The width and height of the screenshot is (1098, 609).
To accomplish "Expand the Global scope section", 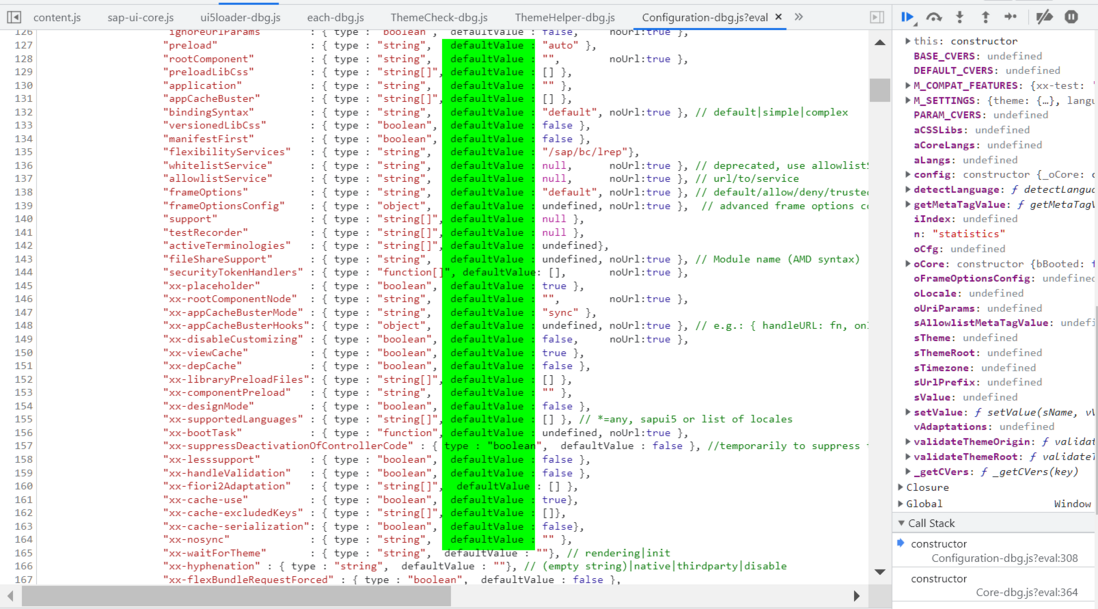I will 901,503.
